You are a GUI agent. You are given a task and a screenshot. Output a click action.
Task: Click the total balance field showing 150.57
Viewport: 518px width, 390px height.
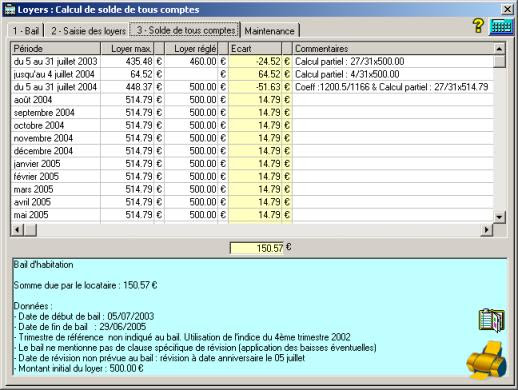[x=256, y=248]
